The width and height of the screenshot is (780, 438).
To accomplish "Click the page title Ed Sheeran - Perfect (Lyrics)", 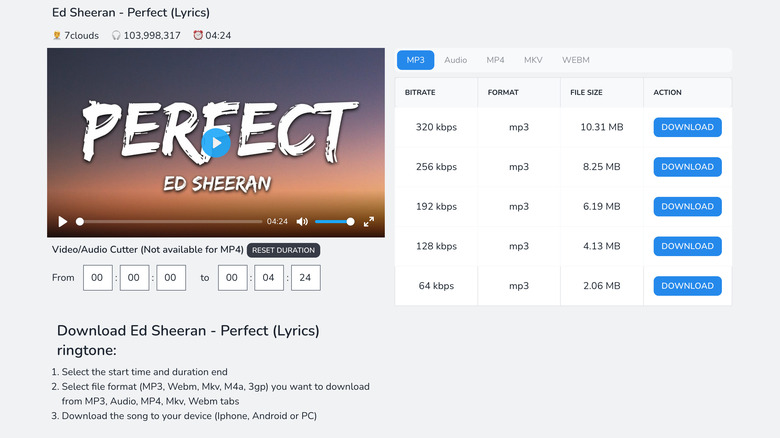I will point(131,12).
